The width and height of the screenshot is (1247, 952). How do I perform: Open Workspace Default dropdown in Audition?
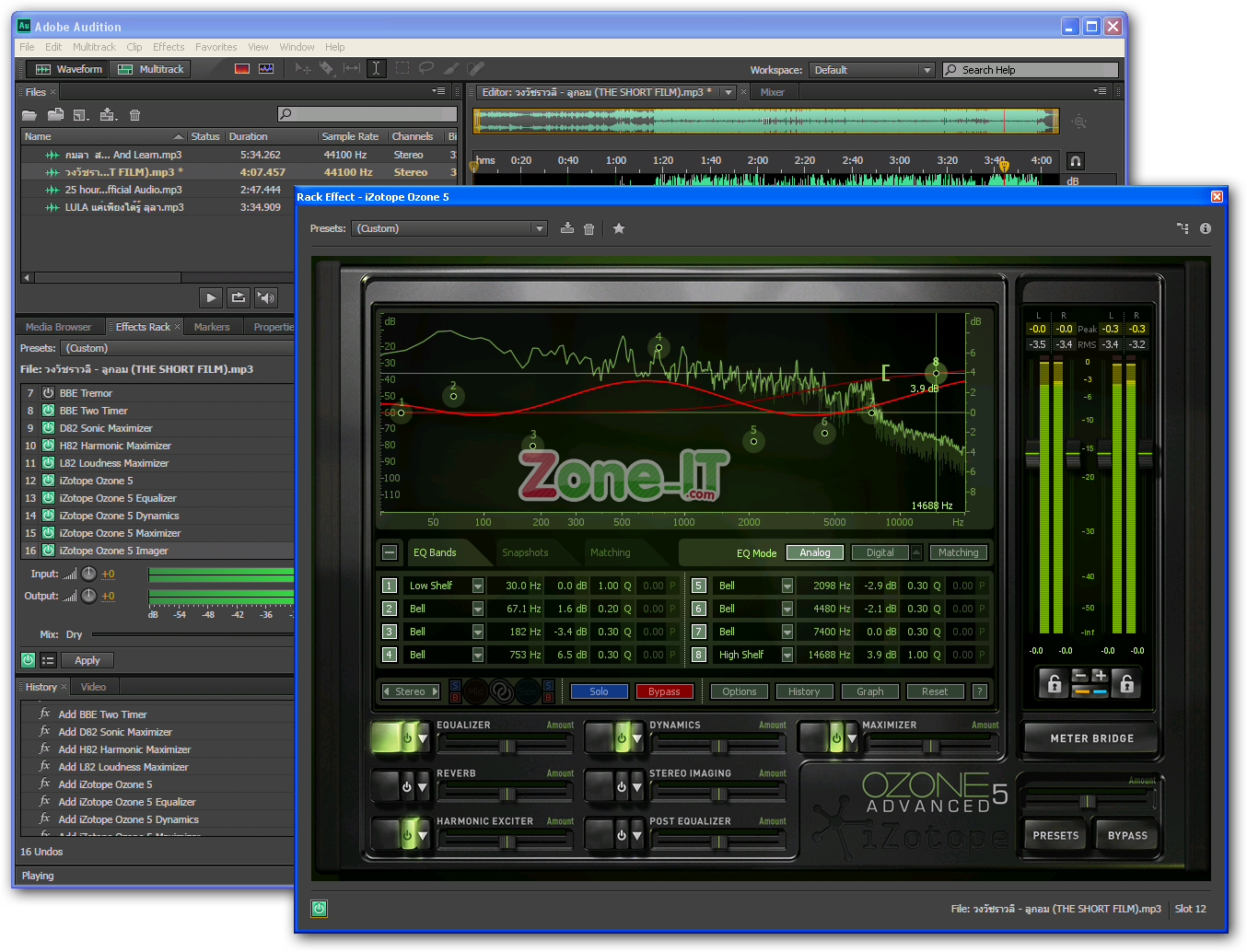point(872,70)
